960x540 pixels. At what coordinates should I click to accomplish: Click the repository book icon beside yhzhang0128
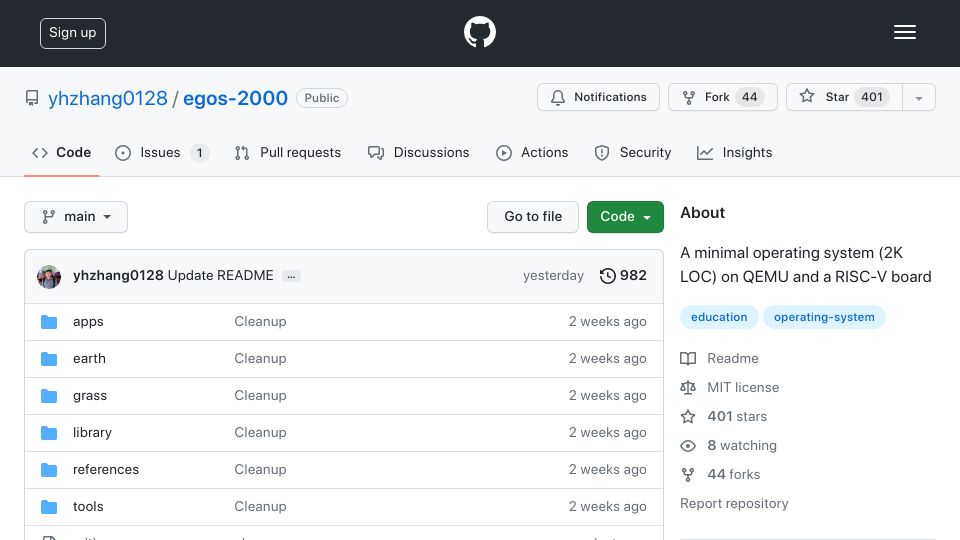coord(32,98)
